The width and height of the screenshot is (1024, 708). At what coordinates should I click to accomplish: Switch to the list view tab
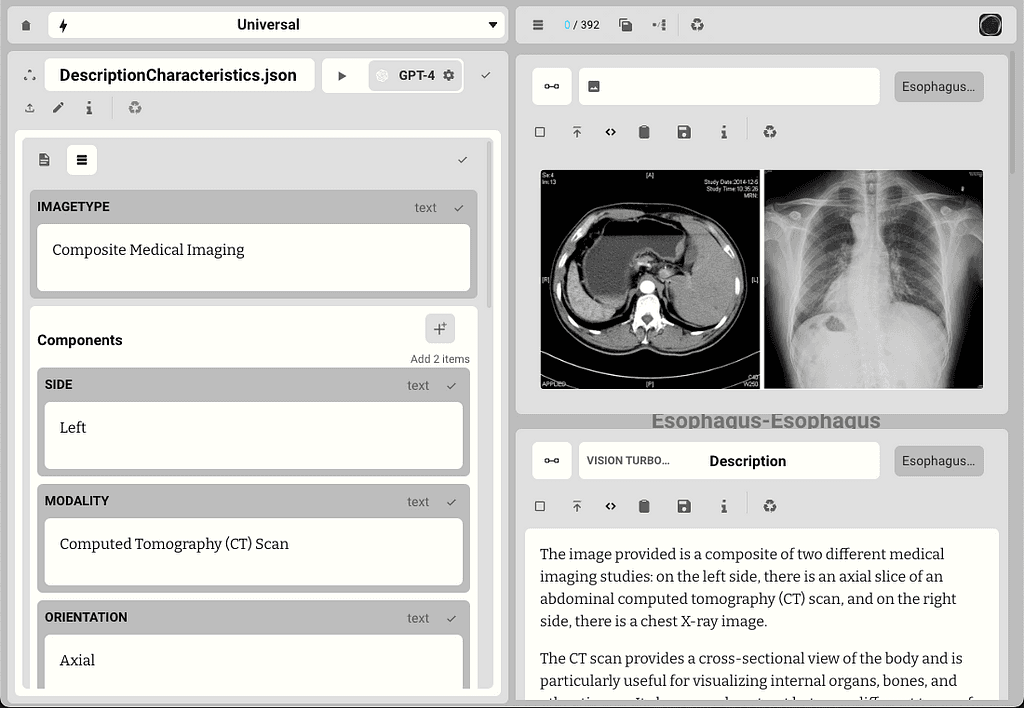point(82,159)
